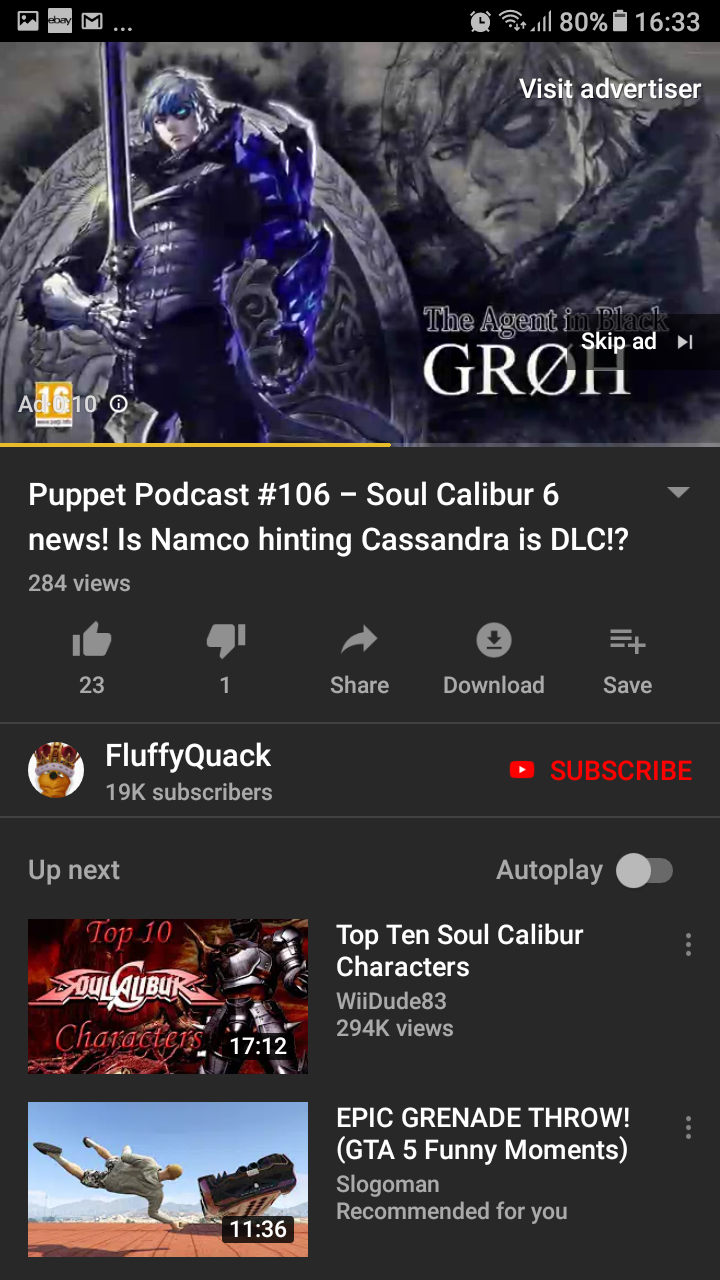Tap the Share arrow icon
Viewport: 720px width, 1280px height.
359,640
